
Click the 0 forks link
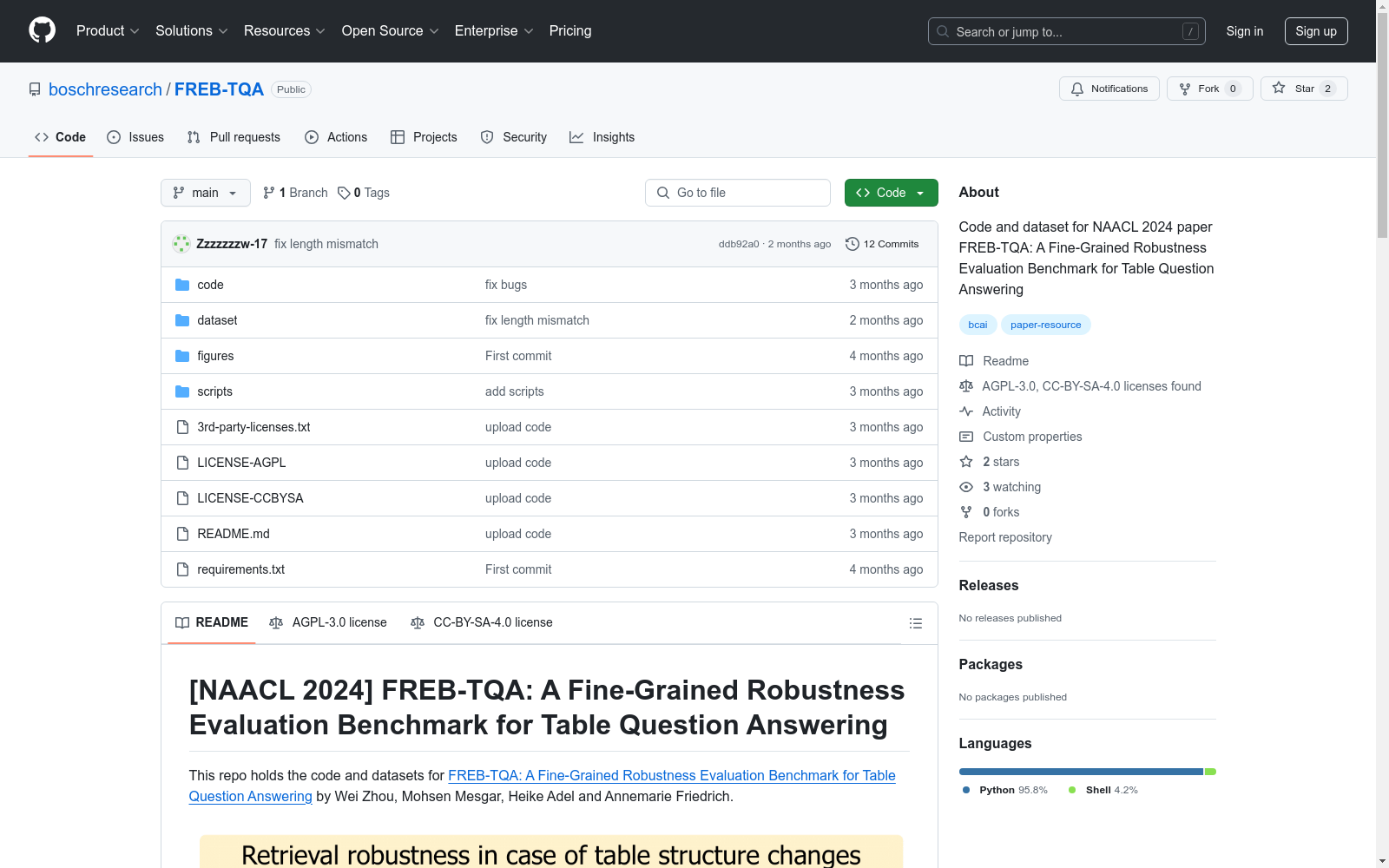tap(1001, 512)
